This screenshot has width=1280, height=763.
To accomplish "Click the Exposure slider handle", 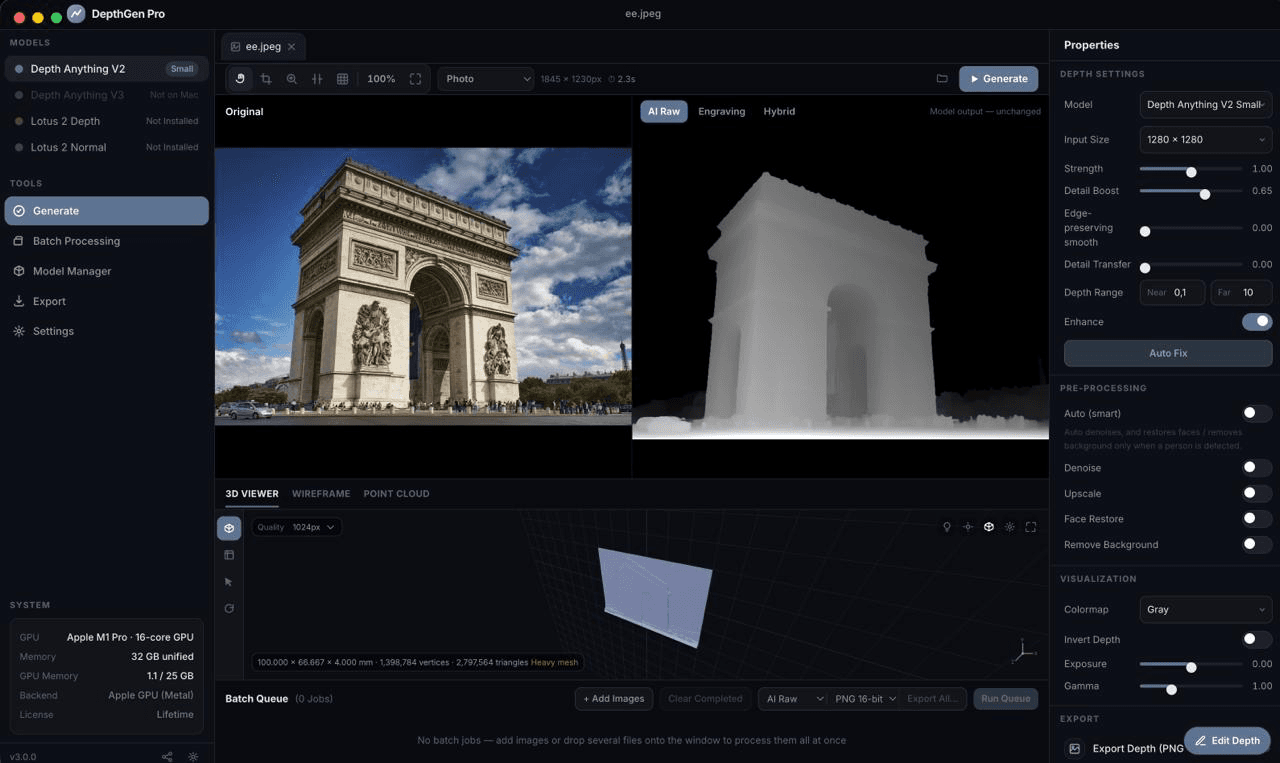I will (x=1191, y=667).
